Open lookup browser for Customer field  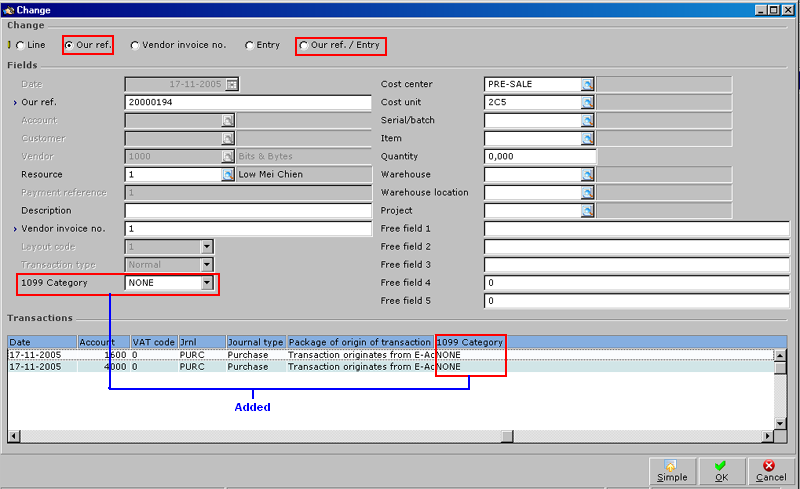[228, 138]
